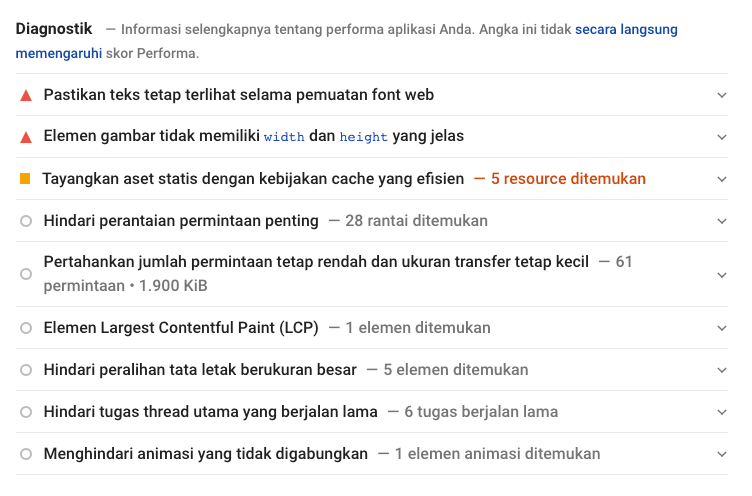Expand chevron for 'Elemen gambar tidak memiliki' row
The width and height of the screenshot is (752, 496).
tap(722, 136)
